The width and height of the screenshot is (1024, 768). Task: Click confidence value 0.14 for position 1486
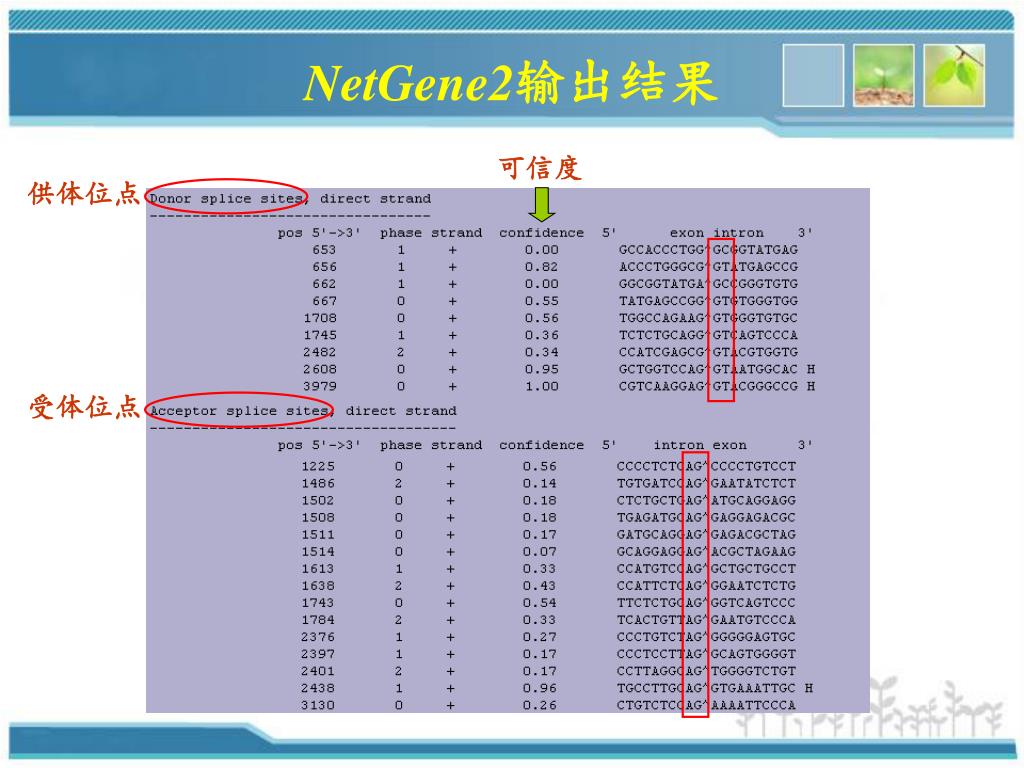tap(539, 483)
